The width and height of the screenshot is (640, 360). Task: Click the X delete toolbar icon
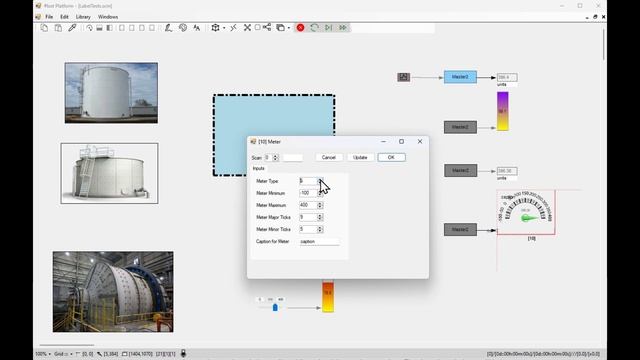[247, 28]
